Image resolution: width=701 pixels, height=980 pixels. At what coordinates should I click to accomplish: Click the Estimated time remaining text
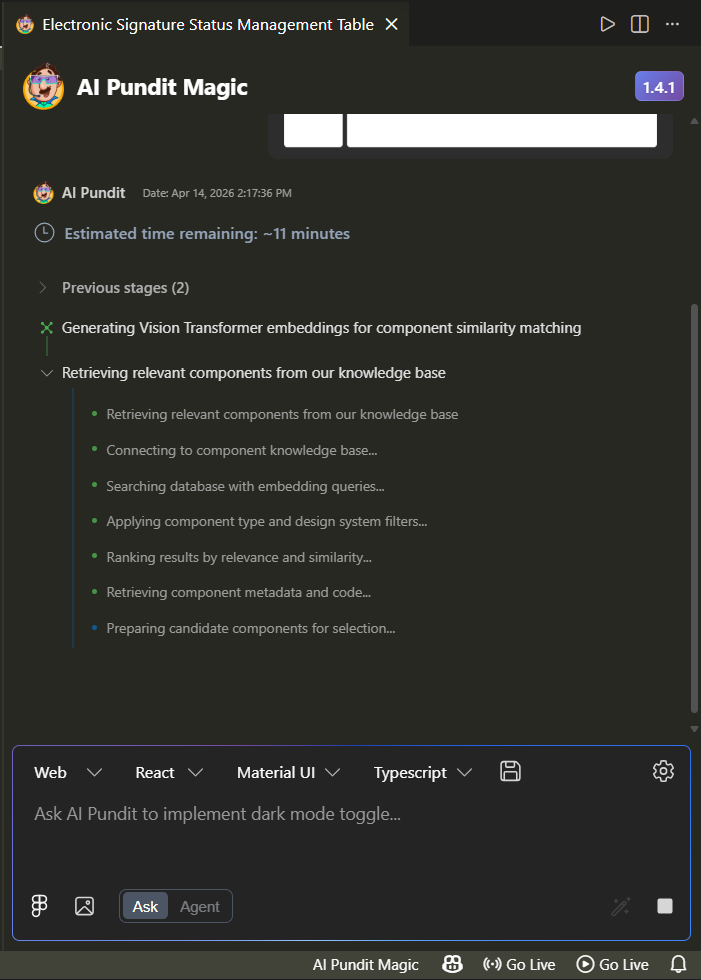tap(207, 234)
